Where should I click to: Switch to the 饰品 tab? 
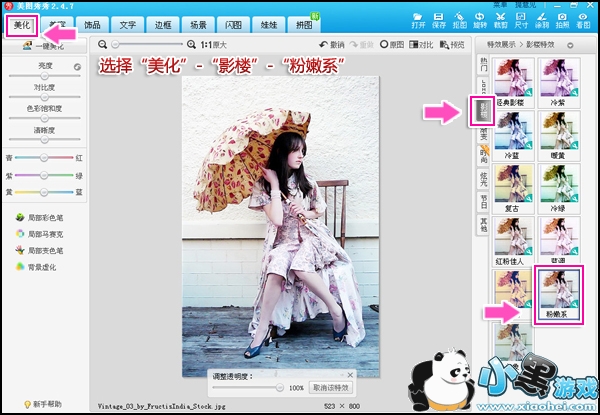coord(92,25)
